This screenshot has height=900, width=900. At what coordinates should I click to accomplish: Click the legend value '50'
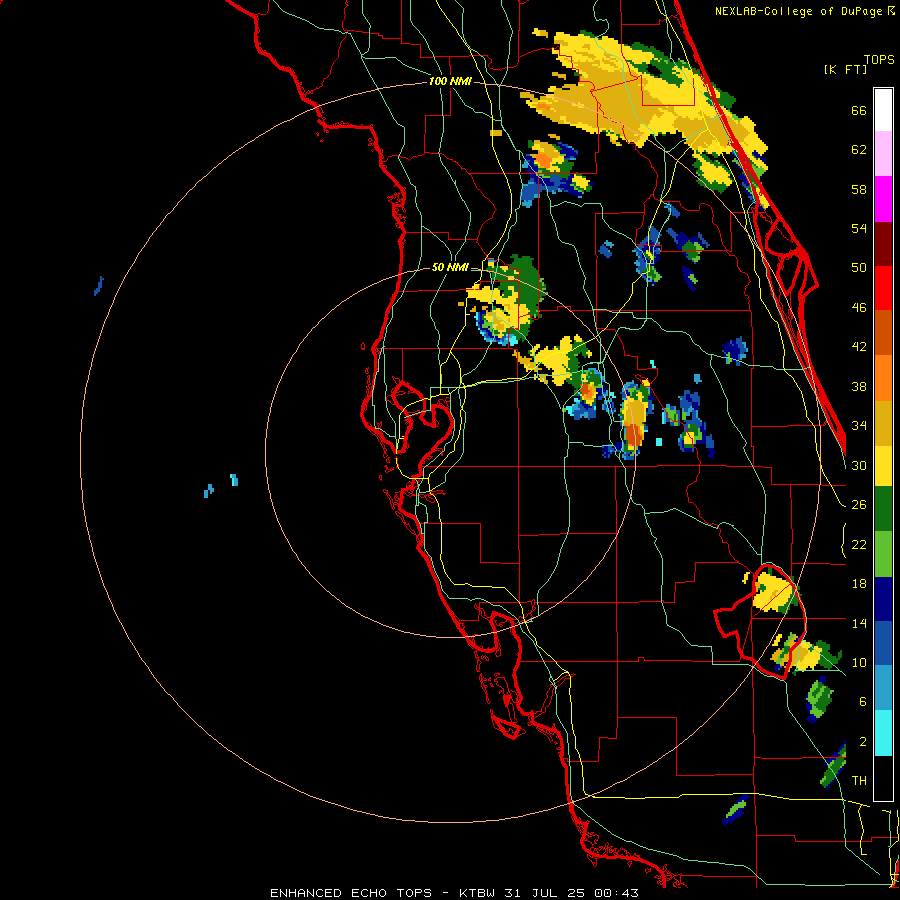(x=859, y=268)
